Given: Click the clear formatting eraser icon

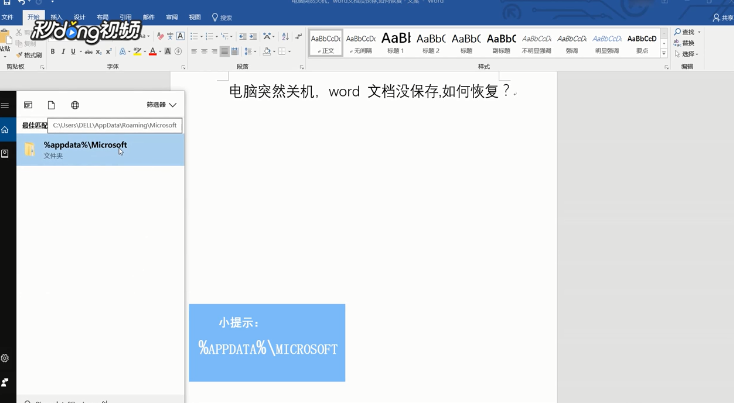Looking at the screenshot, I should pyautogui.click(x=161, y=37).
